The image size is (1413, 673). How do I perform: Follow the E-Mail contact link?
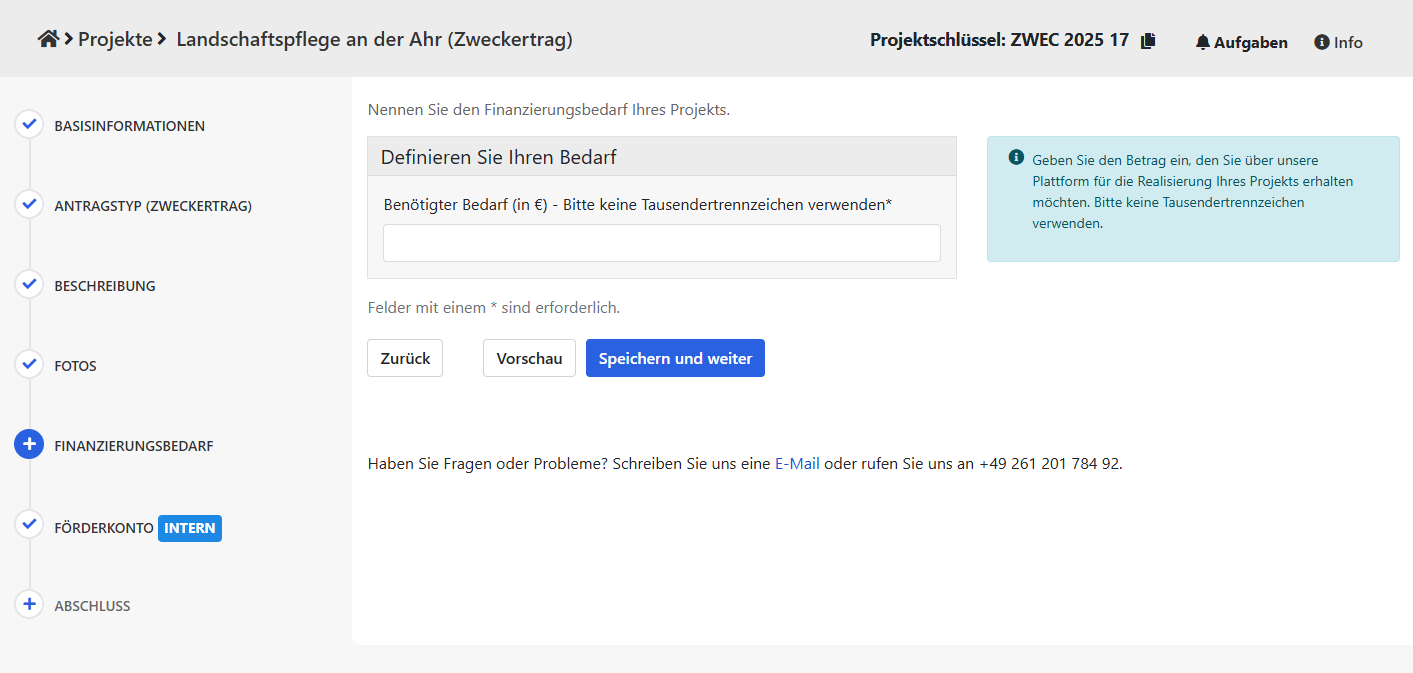coord(797,464)
